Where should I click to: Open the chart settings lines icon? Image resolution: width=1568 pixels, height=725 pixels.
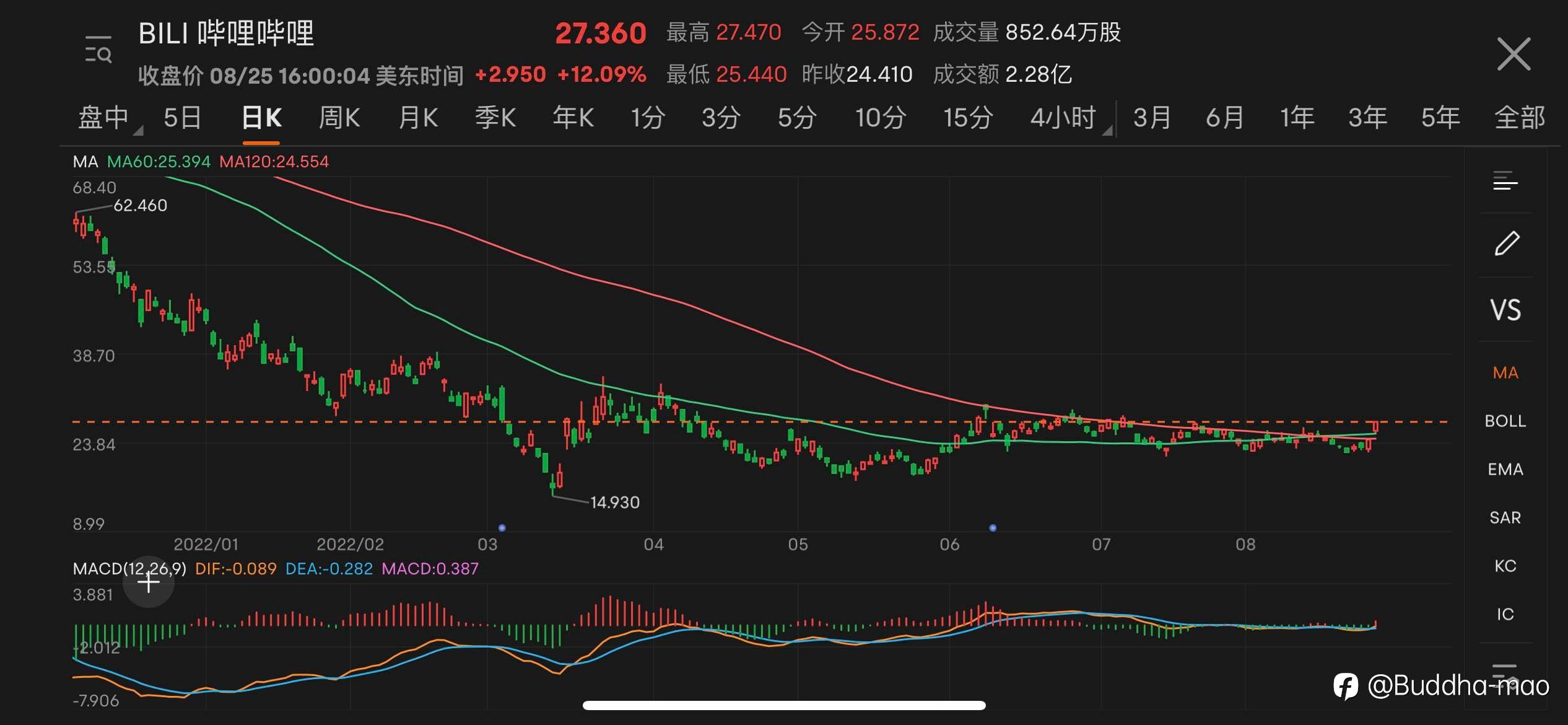(1505, 182)
